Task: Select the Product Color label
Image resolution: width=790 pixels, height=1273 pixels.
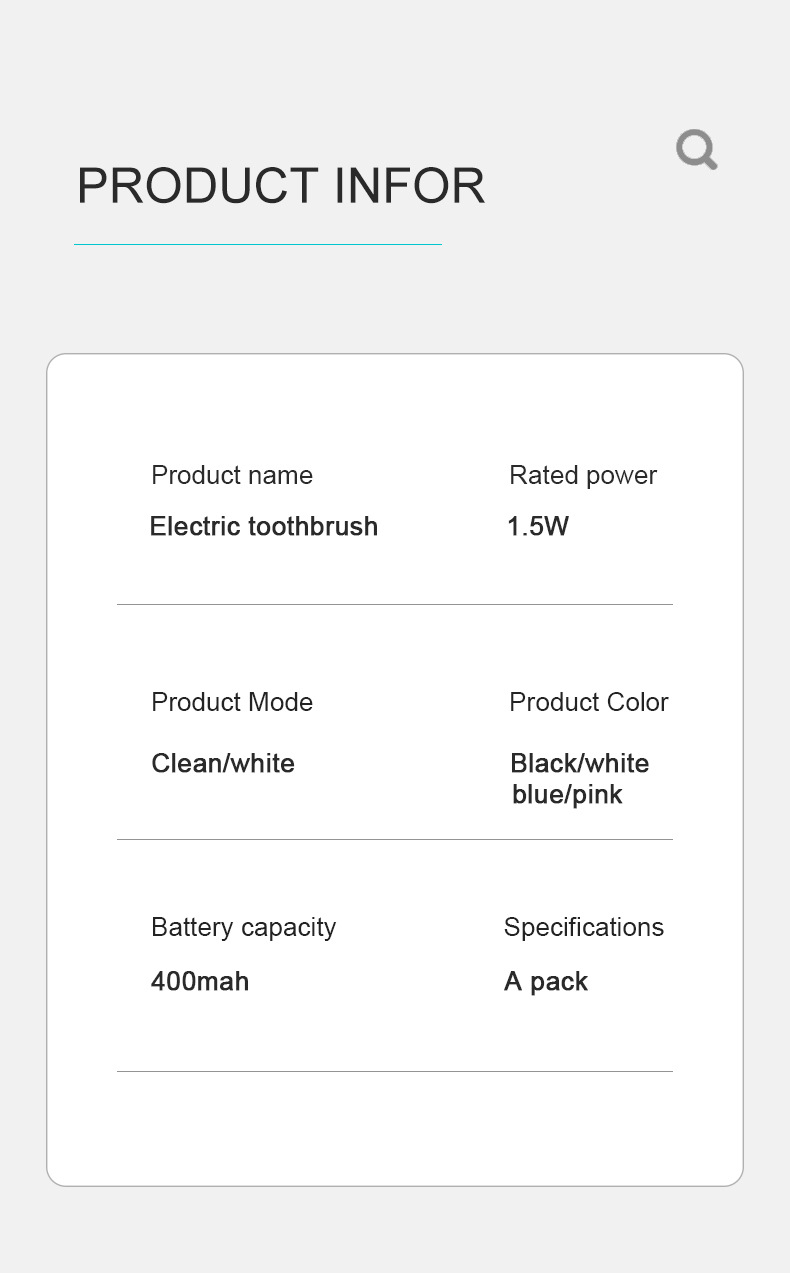Action: pos(589,702)
